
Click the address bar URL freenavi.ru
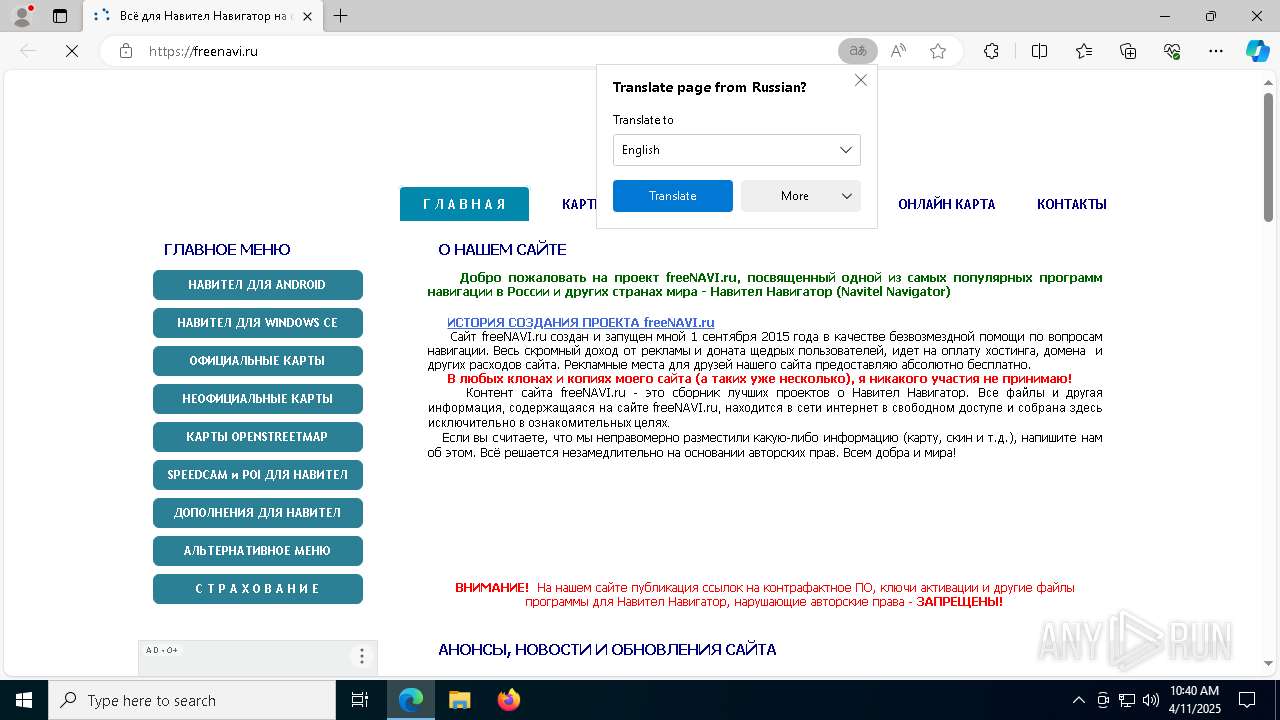203,51
